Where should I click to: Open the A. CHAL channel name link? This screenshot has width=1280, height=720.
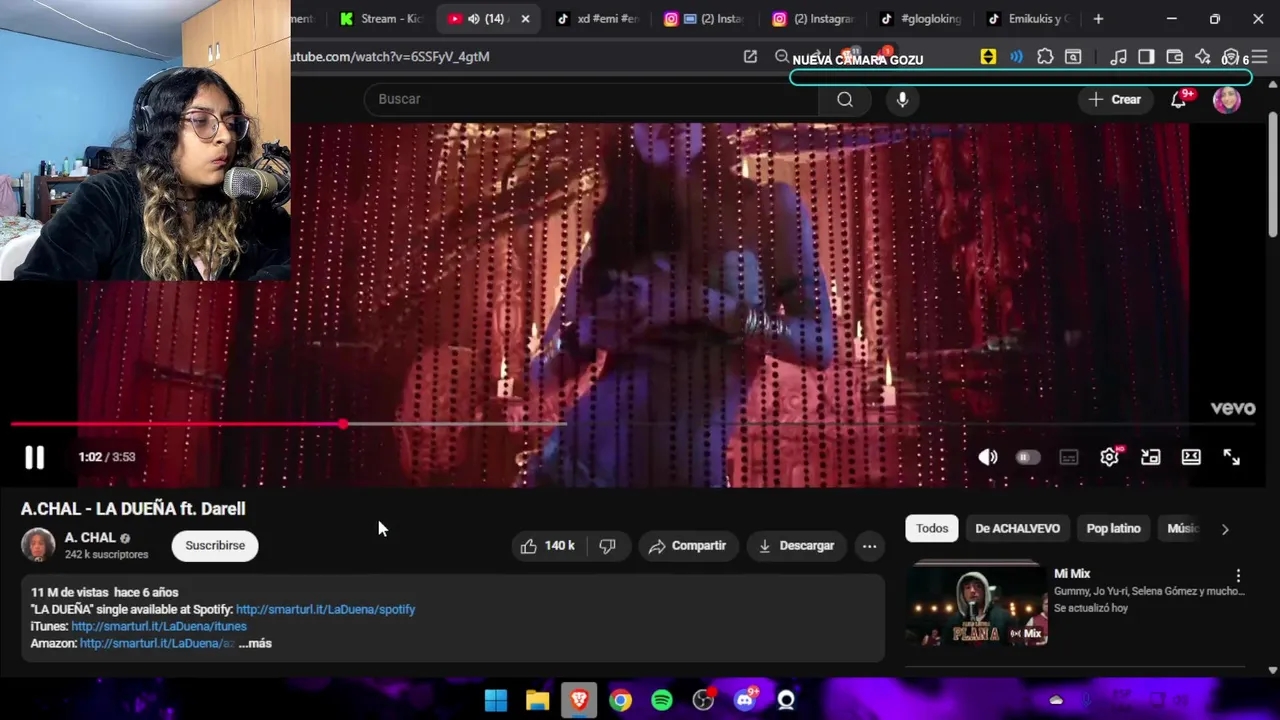(90, 538)
